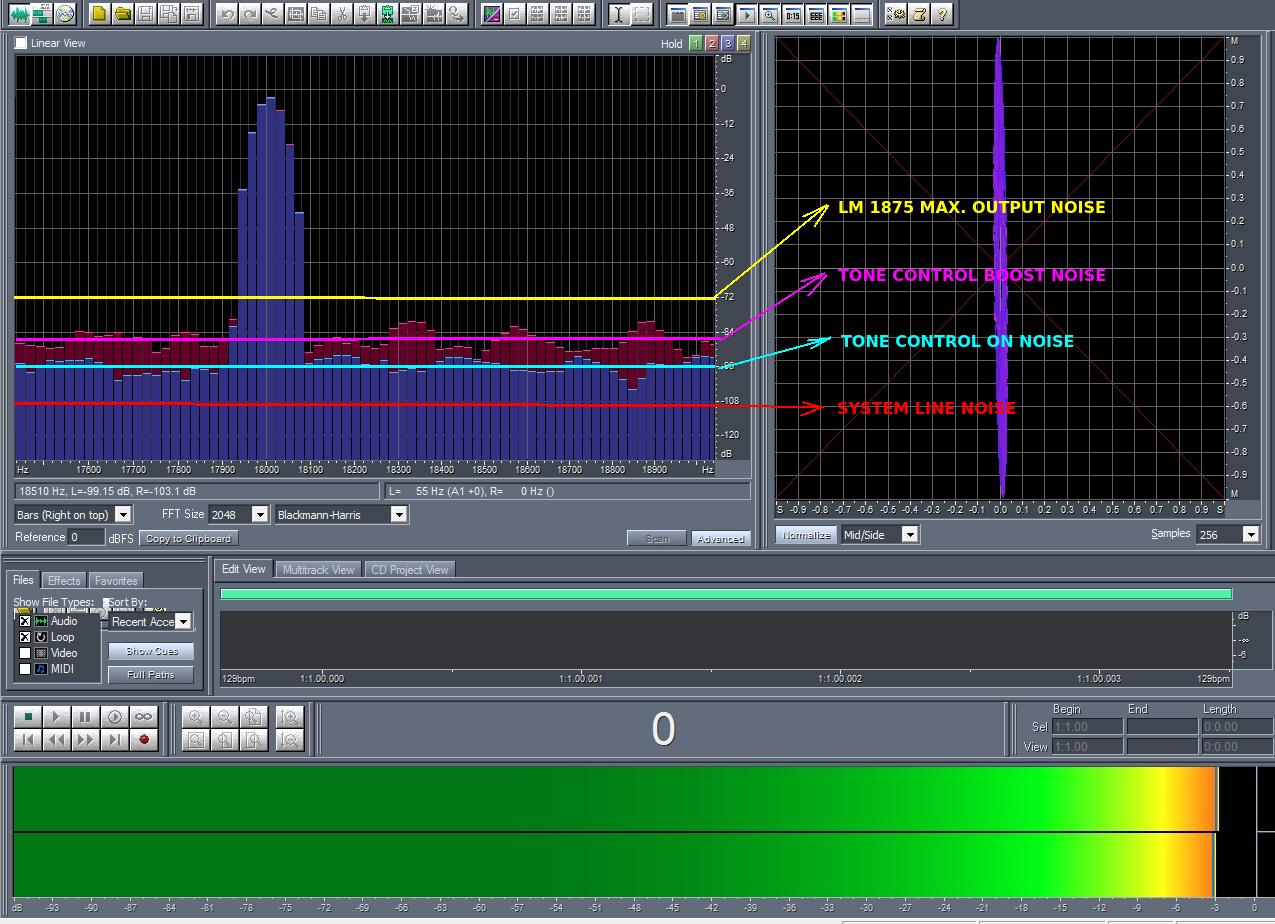This screenshot has height=924, width=1275.
Task: Switch to the Favorites tab
Action: pos(116,580)
